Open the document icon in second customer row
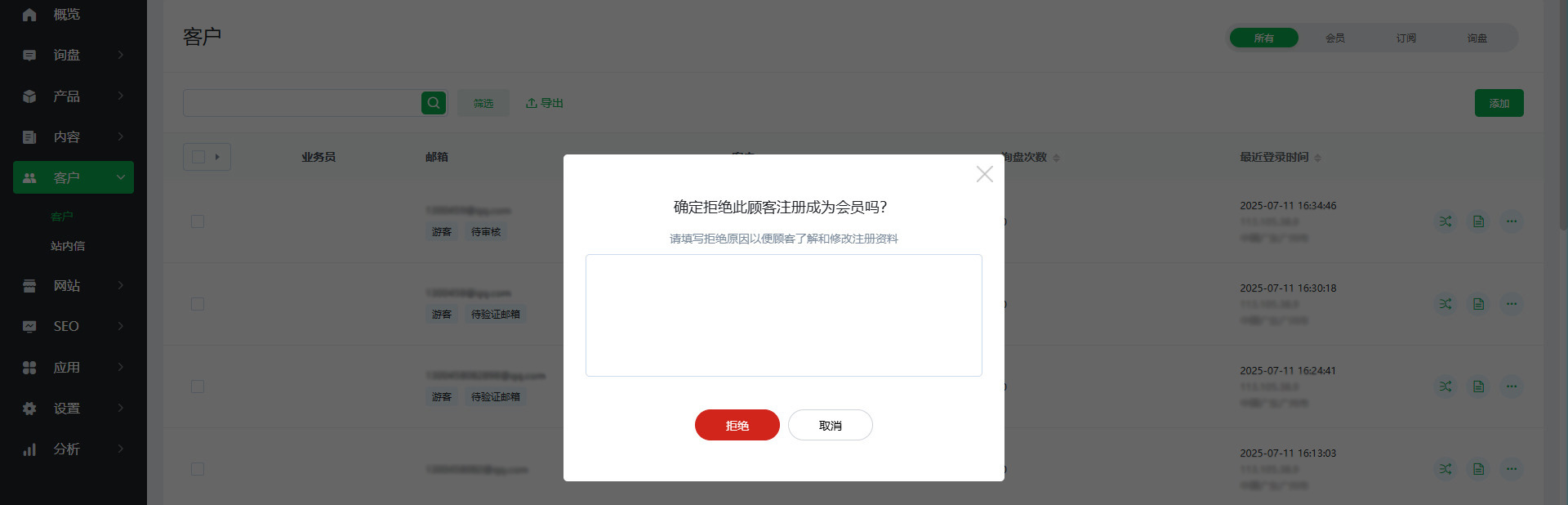The height and width of the screenshot is (505, 1568). point(1478,304)
